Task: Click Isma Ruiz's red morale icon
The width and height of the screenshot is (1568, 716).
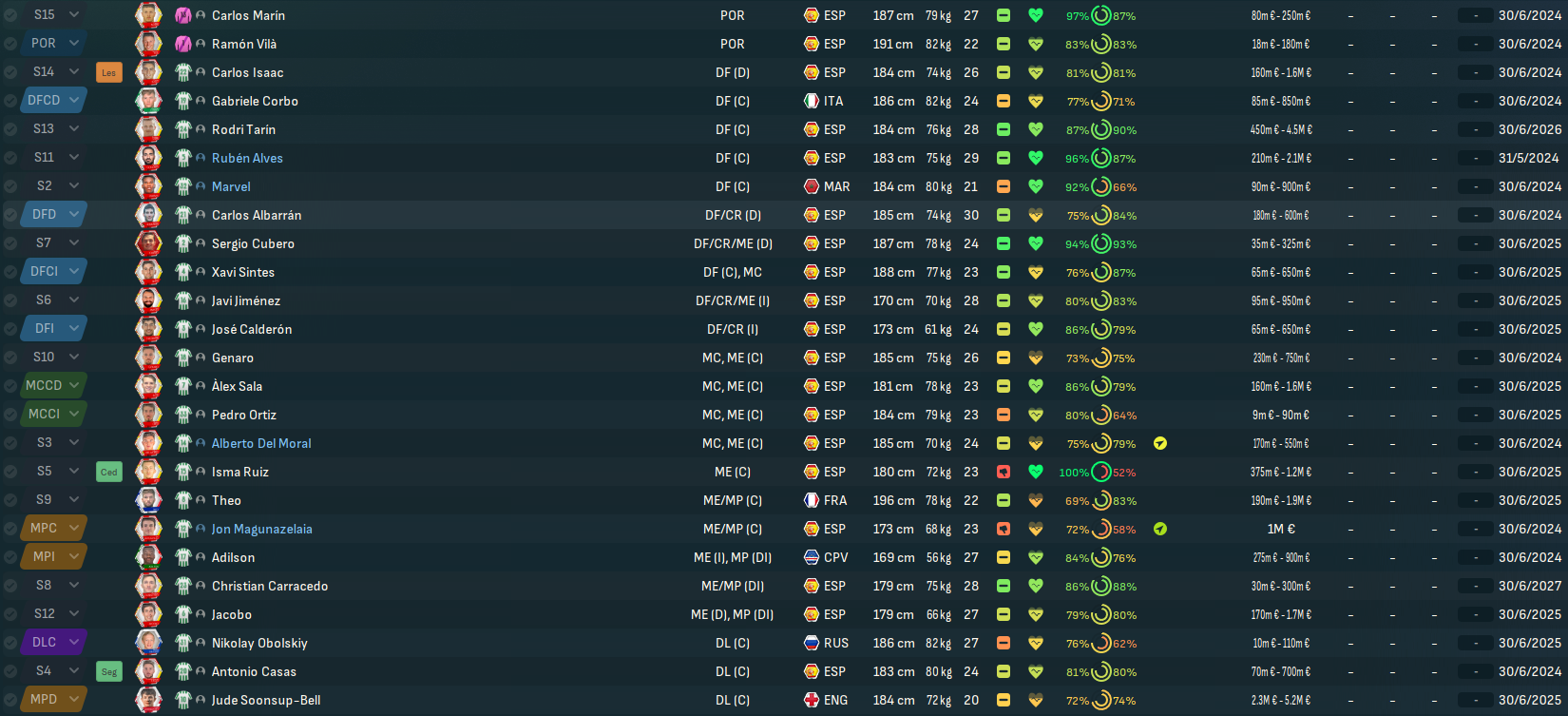Action: click(1003, 472)
